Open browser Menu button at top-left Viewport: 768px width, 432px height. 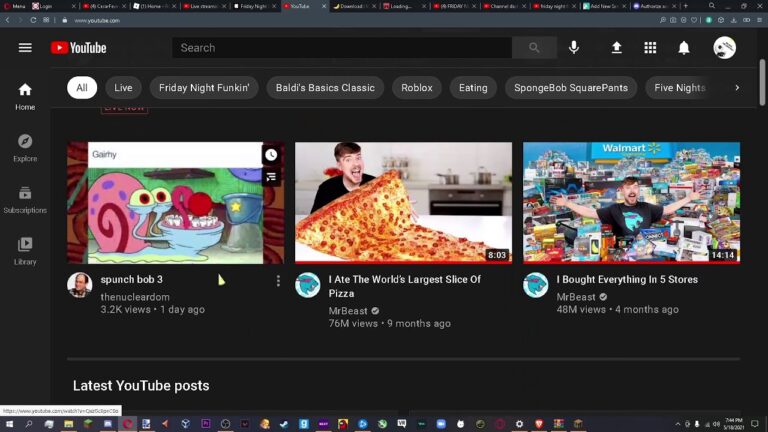(x=15, y=6)
